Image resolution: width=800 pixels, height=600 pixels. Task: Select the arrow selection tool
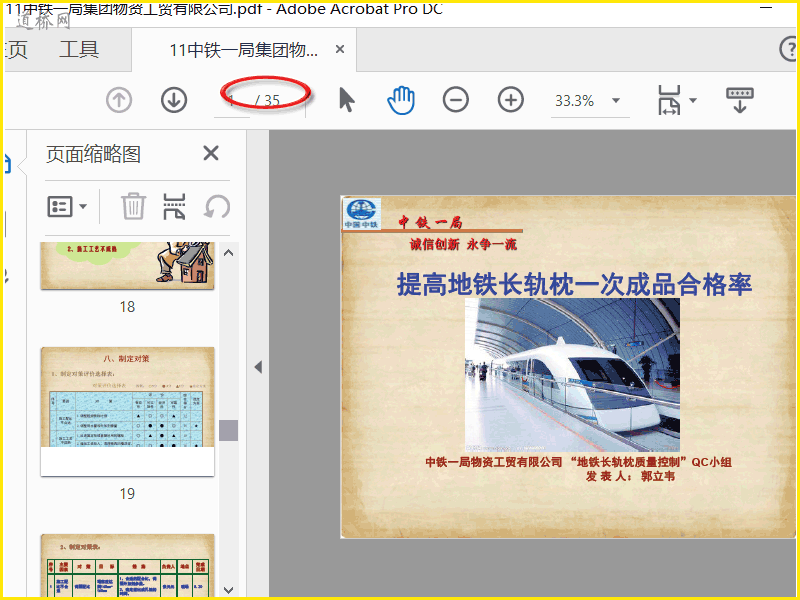(x=346, y=99)
